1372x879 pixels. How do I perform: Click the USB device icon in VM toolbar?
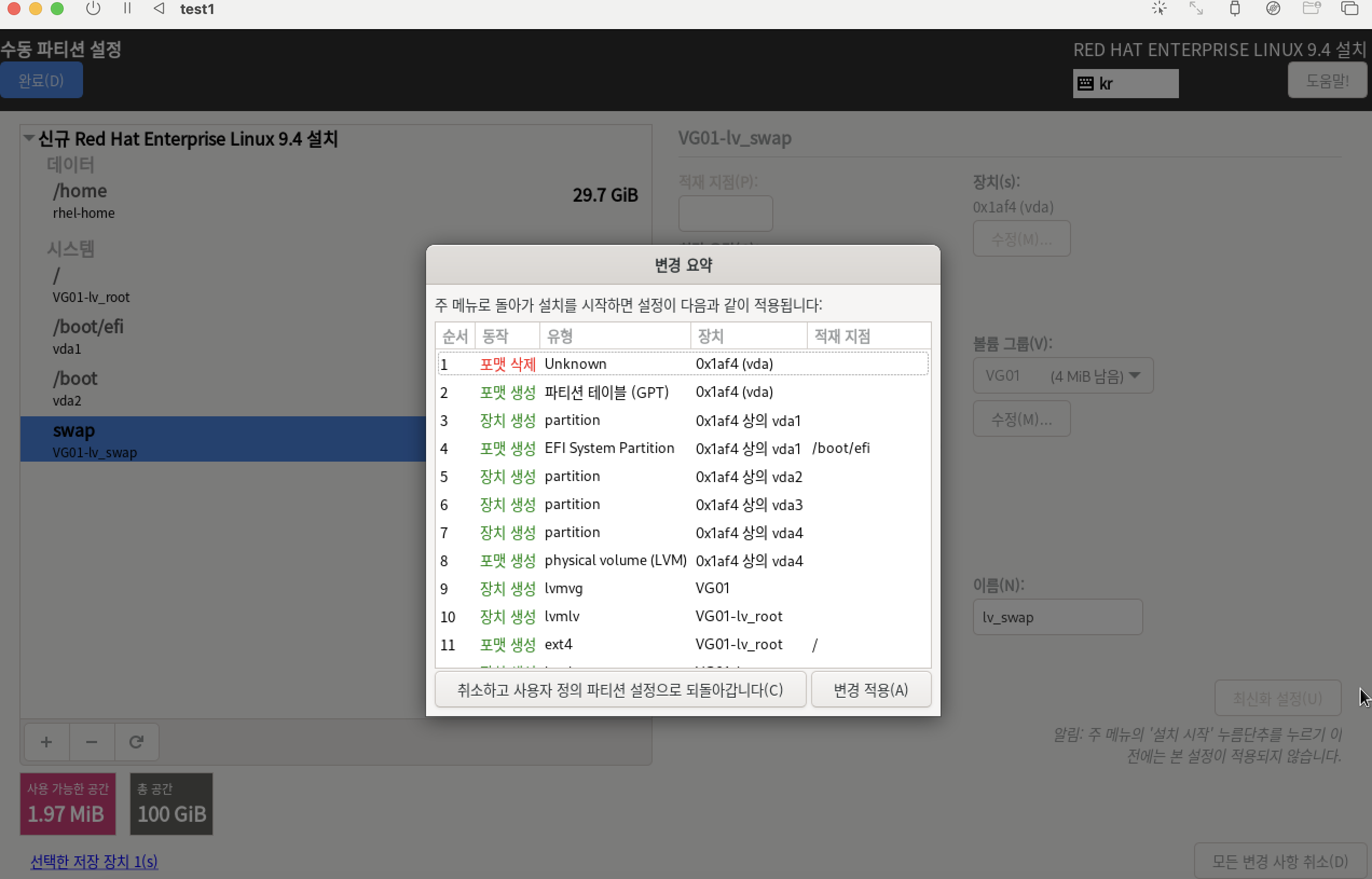coord(1234,9)
